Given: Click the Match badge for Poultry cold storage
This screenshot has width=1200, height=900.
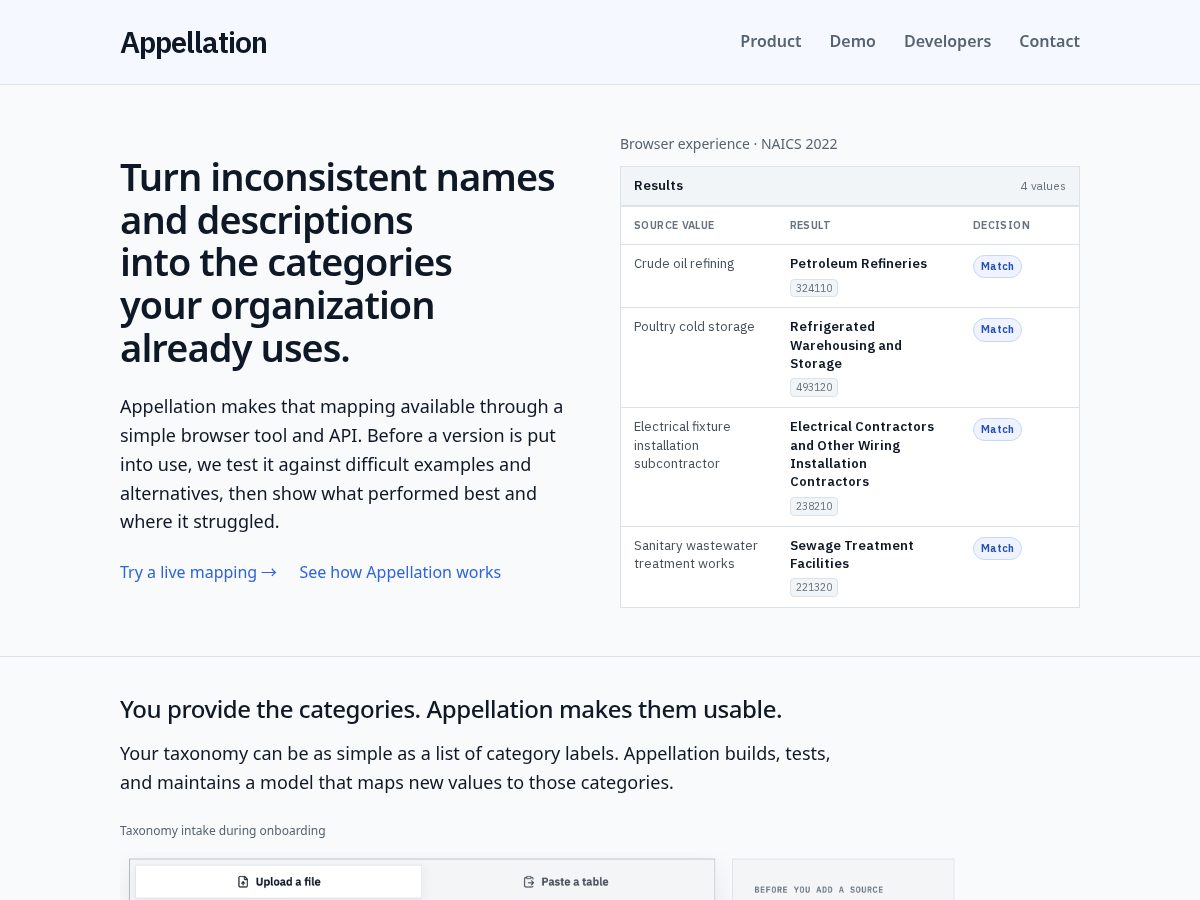Looking at the screenshot, I should (x=997, y=329).
